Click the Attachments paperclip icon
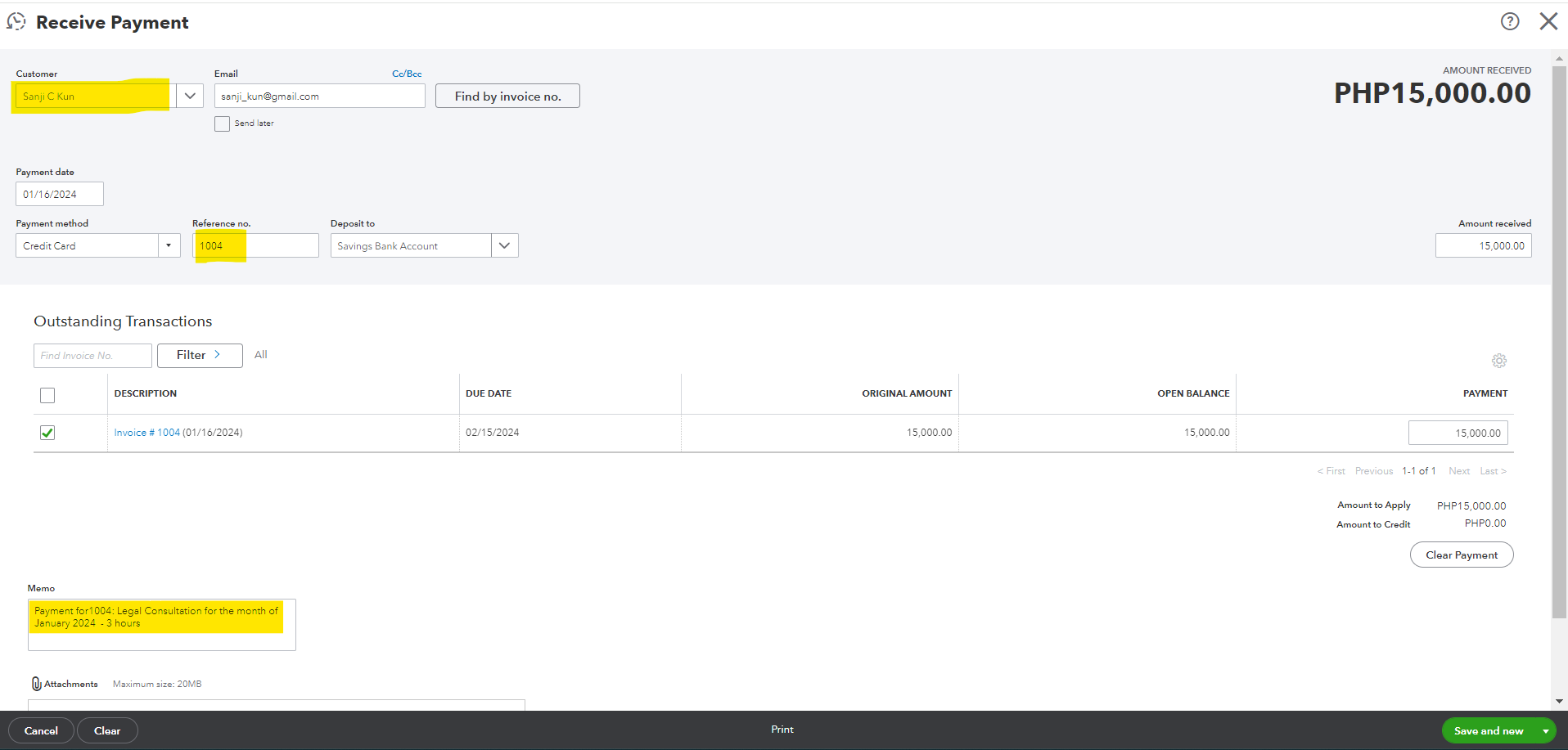Viewport: 1568px width, 750px height. pos(36,684)
